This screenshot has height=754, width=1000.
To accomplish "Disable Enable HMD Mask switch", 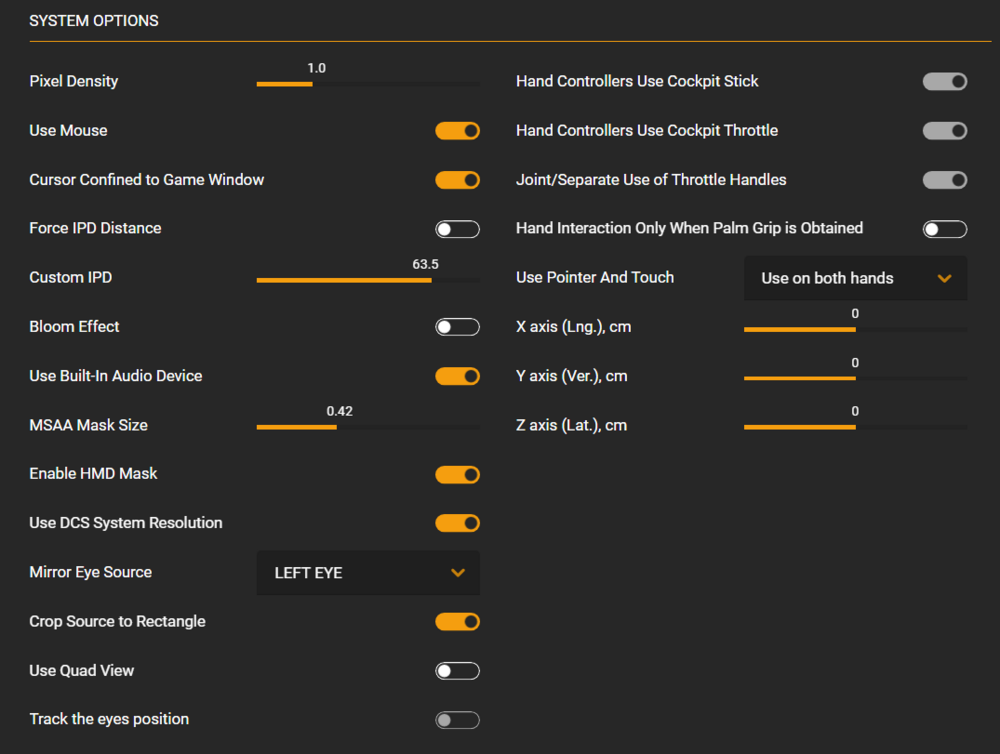I will click(x=457, y=474).
